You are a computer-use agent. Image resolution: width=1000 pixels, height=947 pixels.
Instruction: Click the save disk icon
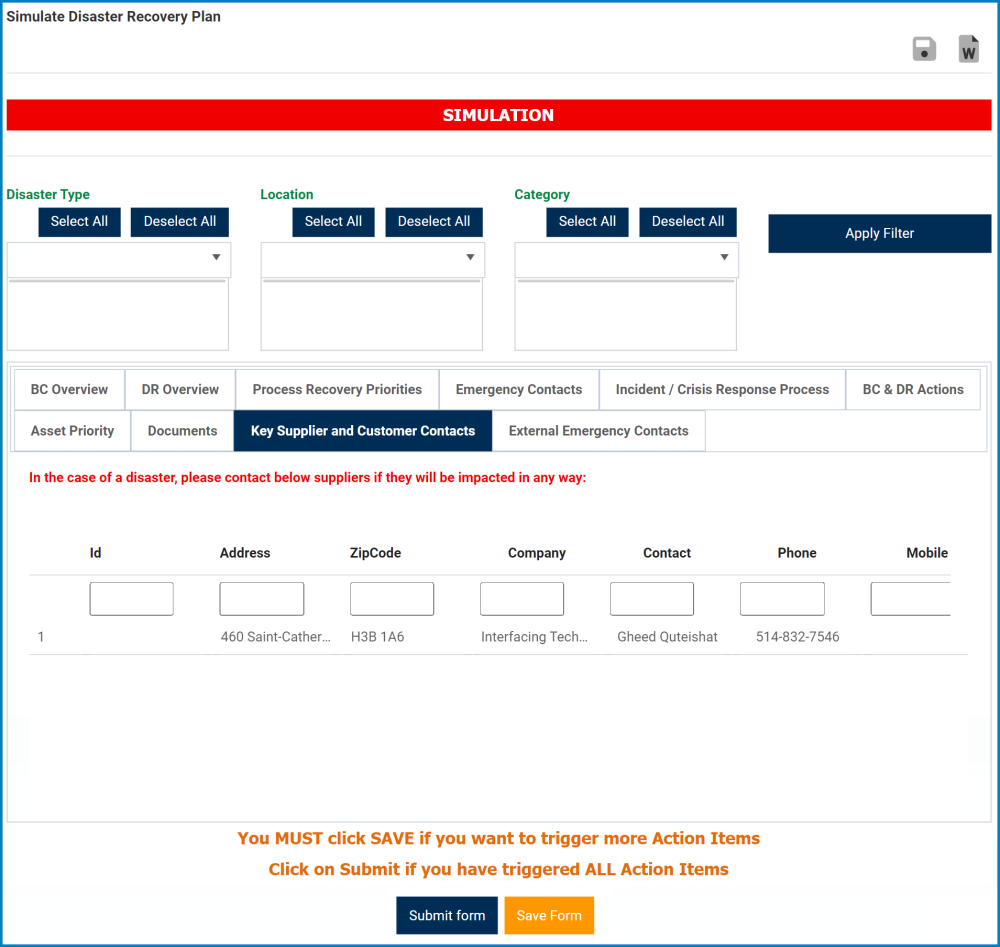[924, 49]
